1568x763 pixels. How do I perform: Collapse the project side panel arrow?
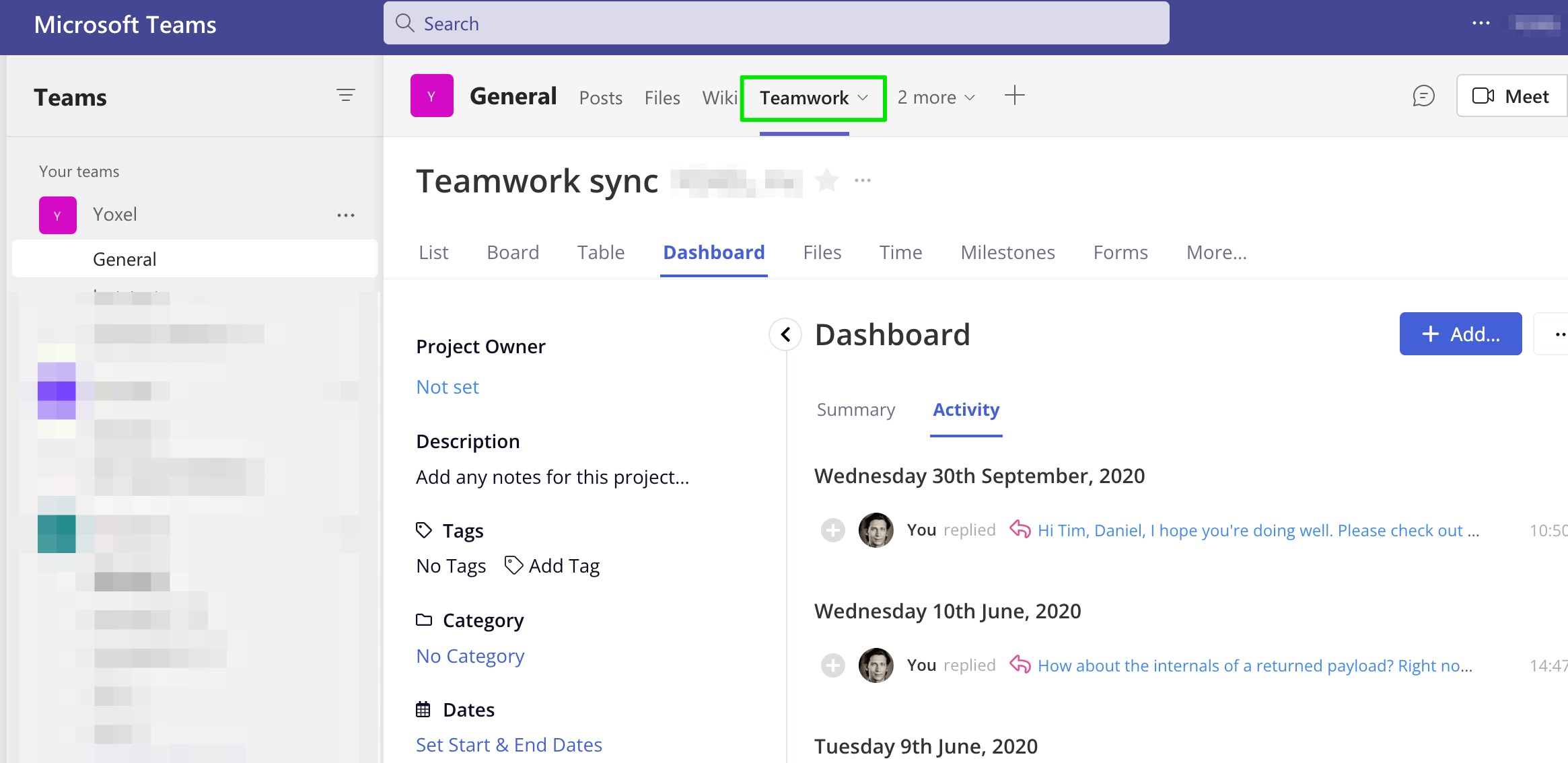(x=785, y=334)
